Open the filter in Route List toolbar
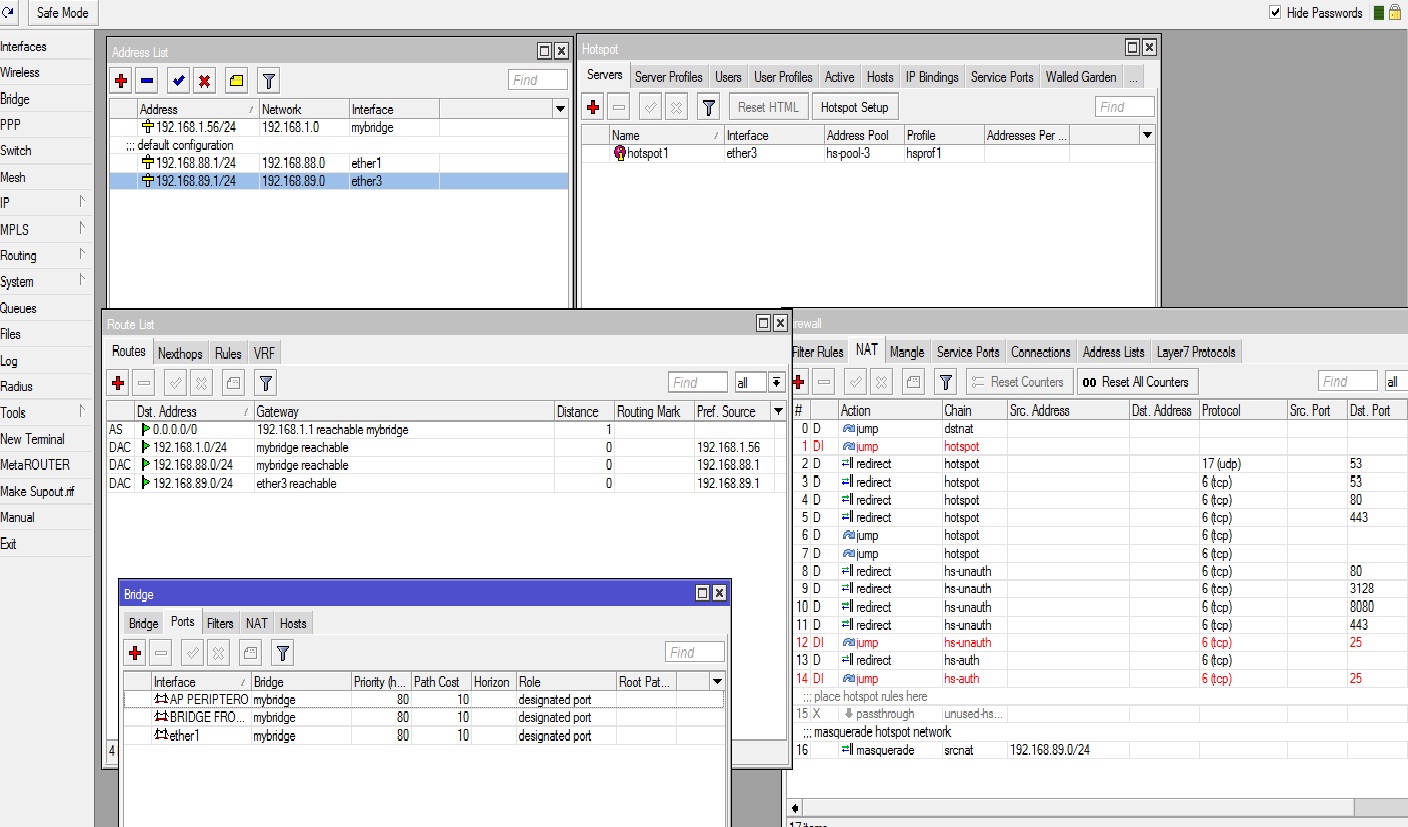 (x=265, y=382)
